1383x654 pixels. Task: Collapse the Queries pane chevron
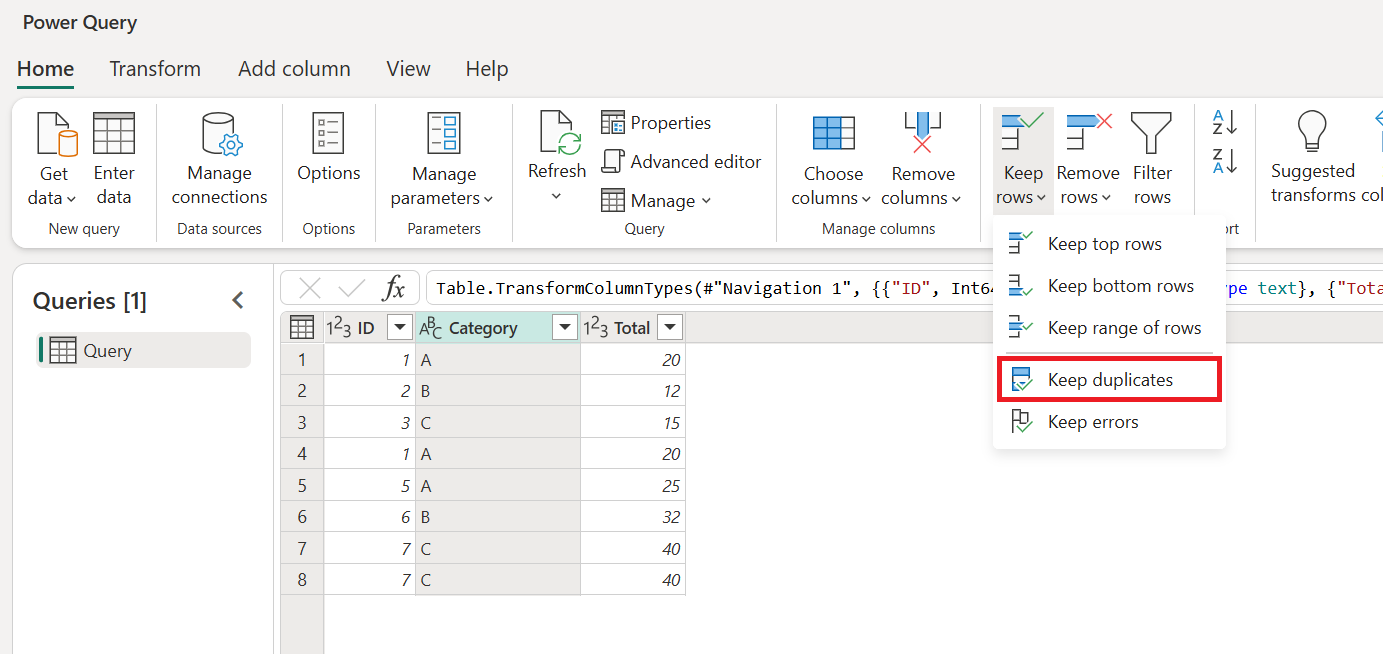point(238,300)
